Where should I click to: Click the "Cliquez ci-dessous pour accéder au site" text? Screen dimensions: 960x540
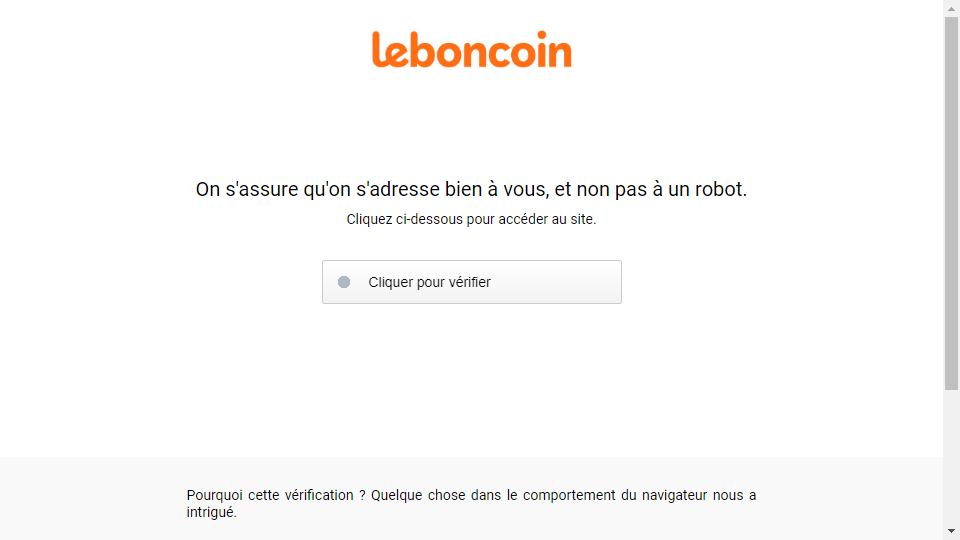471,219
